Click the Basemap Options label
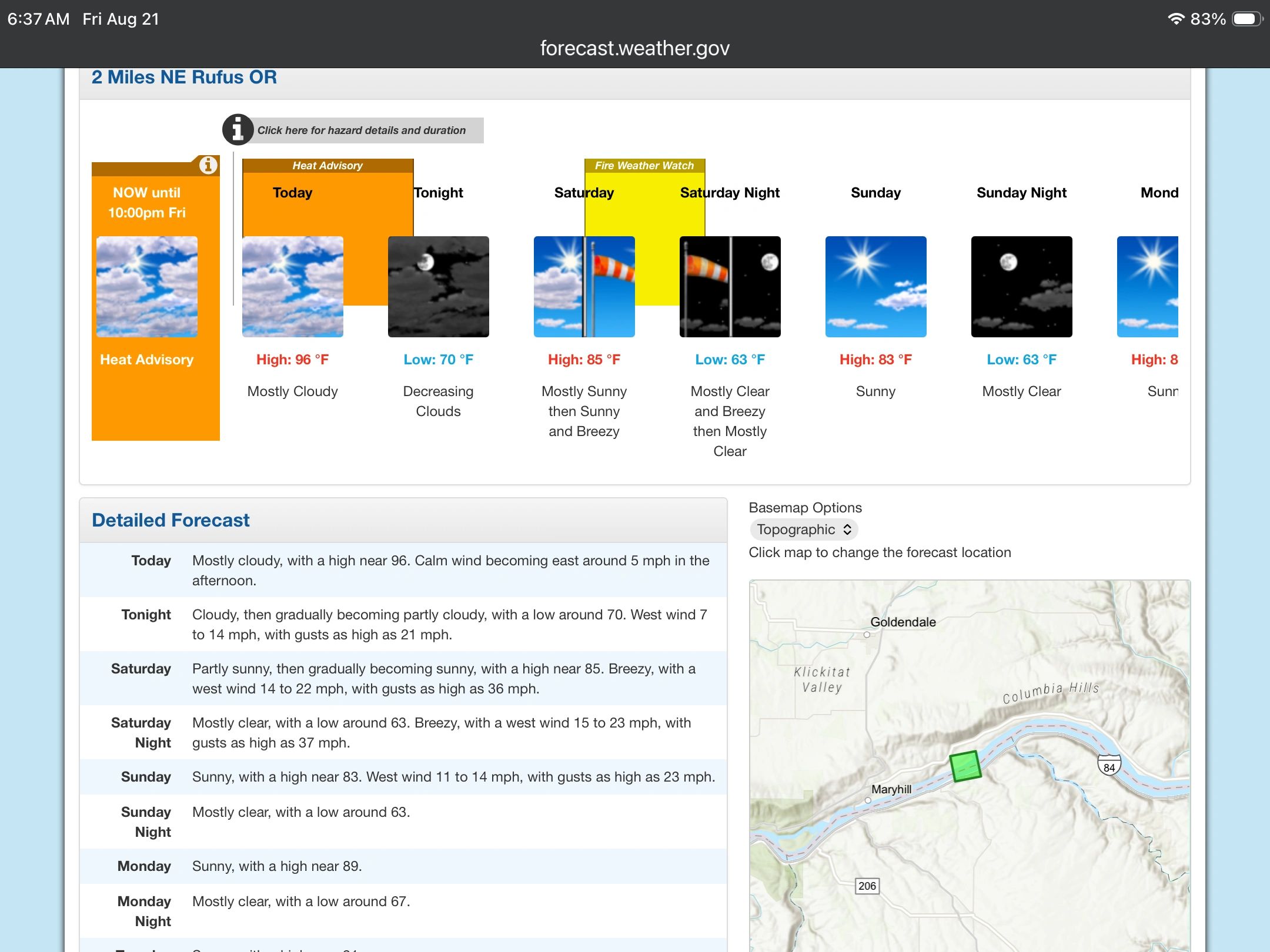Image resolution: width=1270 pixels, height=952 pixels. point(805,508)
